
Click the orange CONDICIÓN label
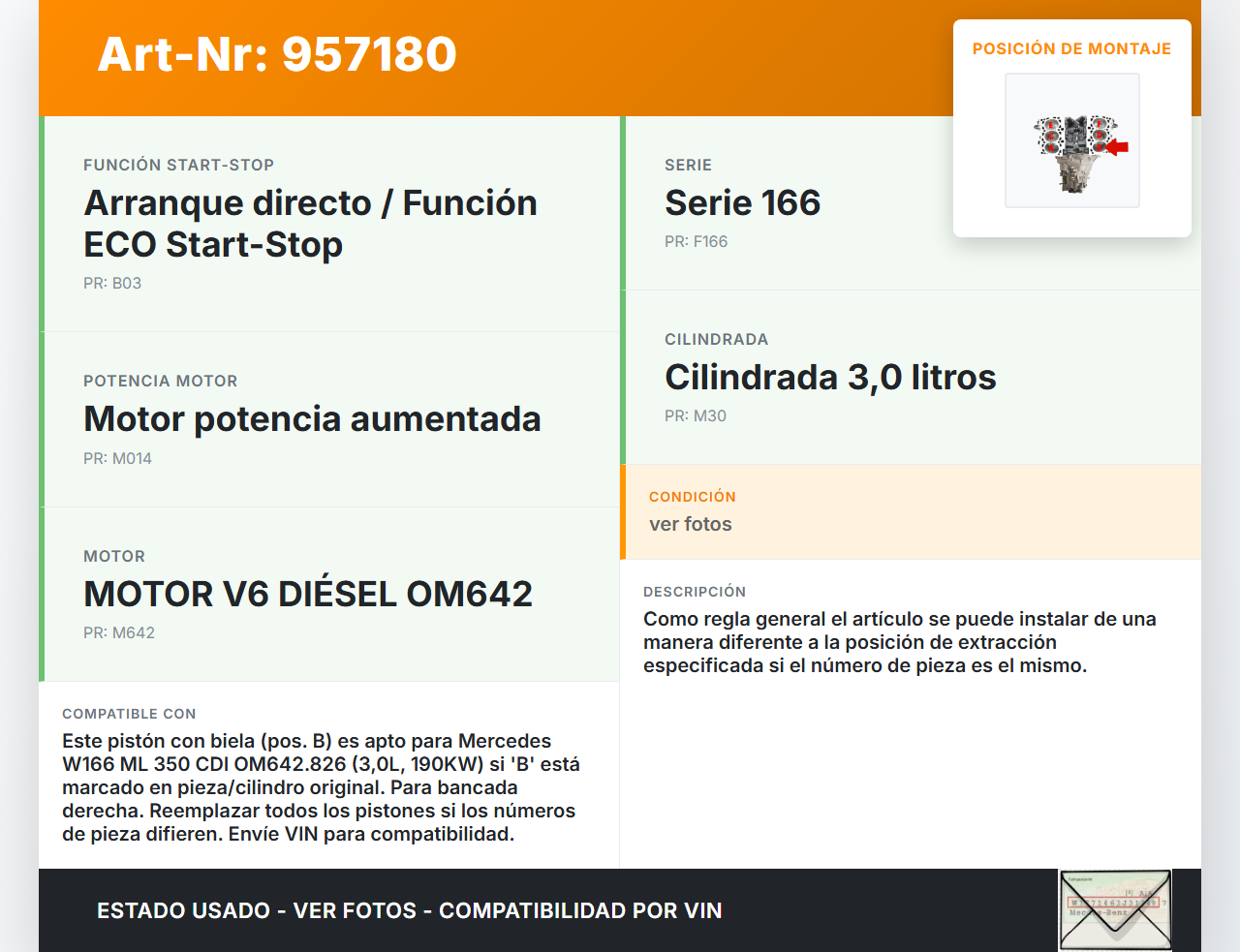point(692,497)
